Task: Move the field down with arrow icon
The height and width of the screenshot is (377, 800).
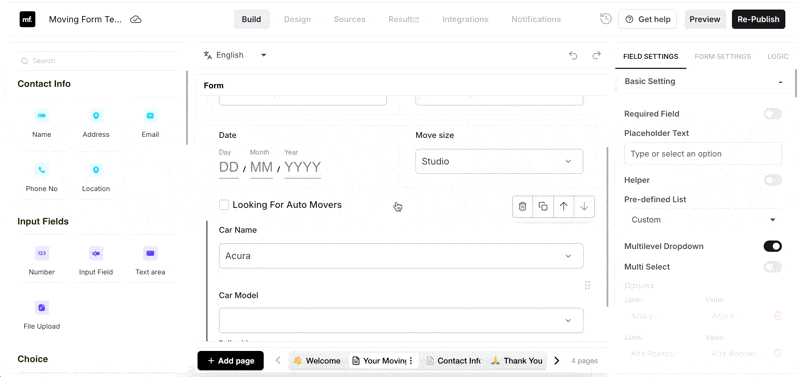Action: coord(584,206)
